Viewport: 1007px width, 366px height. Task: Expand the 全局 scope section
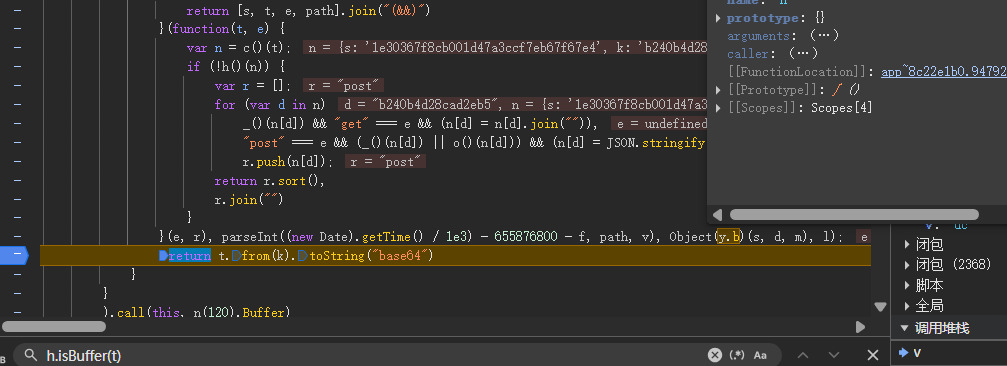(x=907, y=305)
